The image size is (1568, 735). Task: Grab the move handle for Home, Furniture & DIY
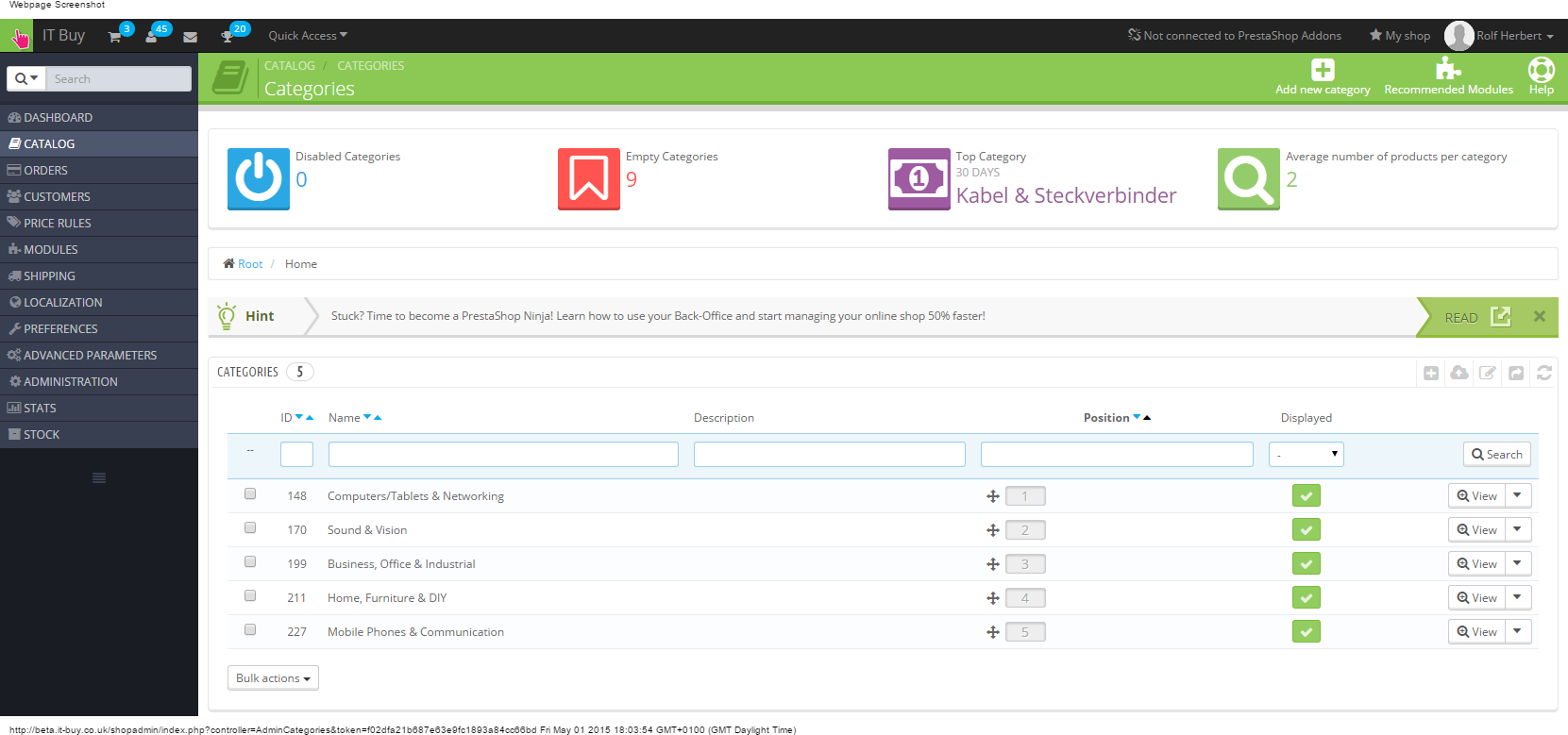coord(993,598)
